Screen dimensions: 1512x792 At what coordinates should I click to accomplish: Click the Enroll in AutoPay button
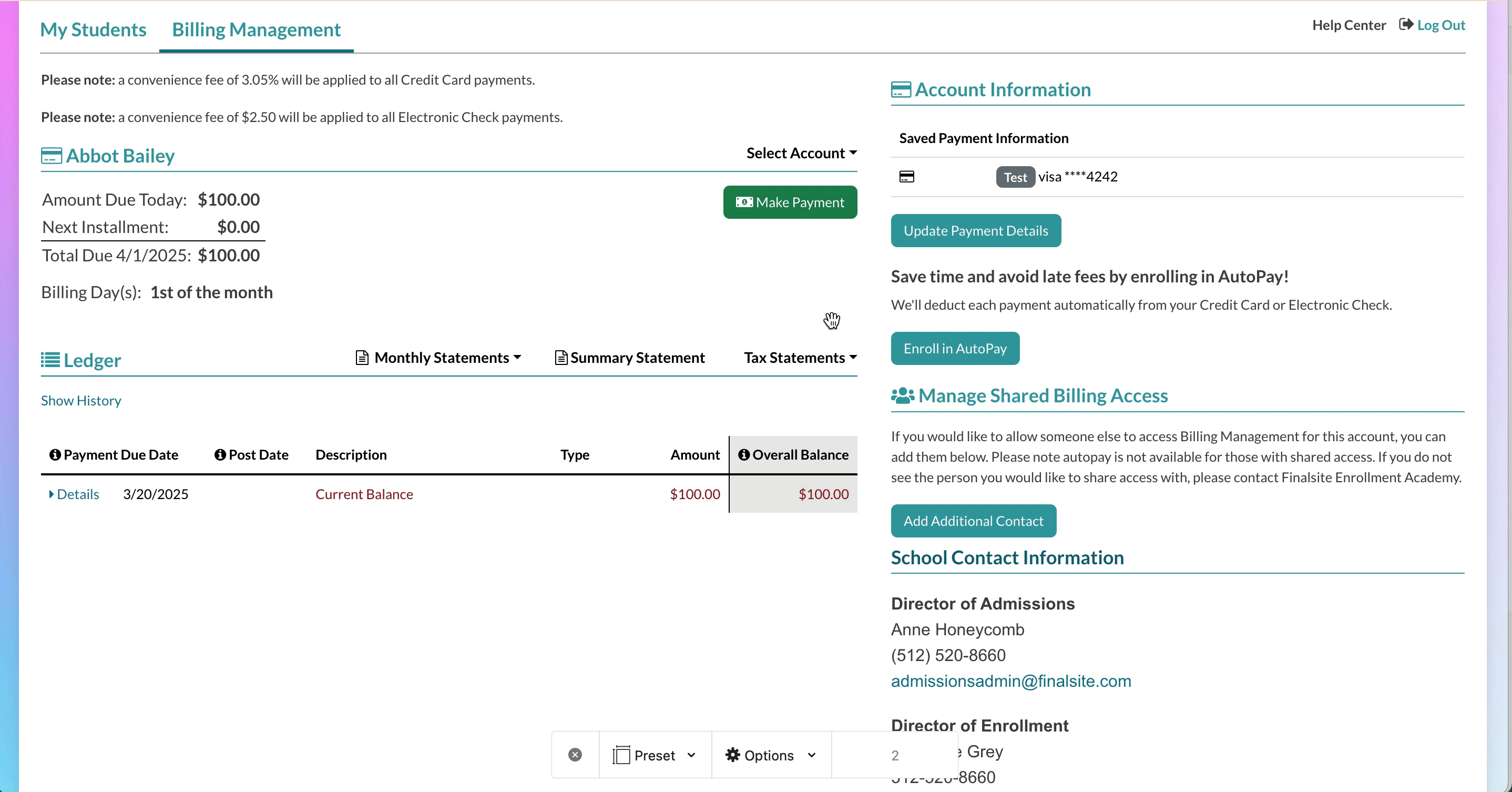pyautogui.click(x=955, y=349)
